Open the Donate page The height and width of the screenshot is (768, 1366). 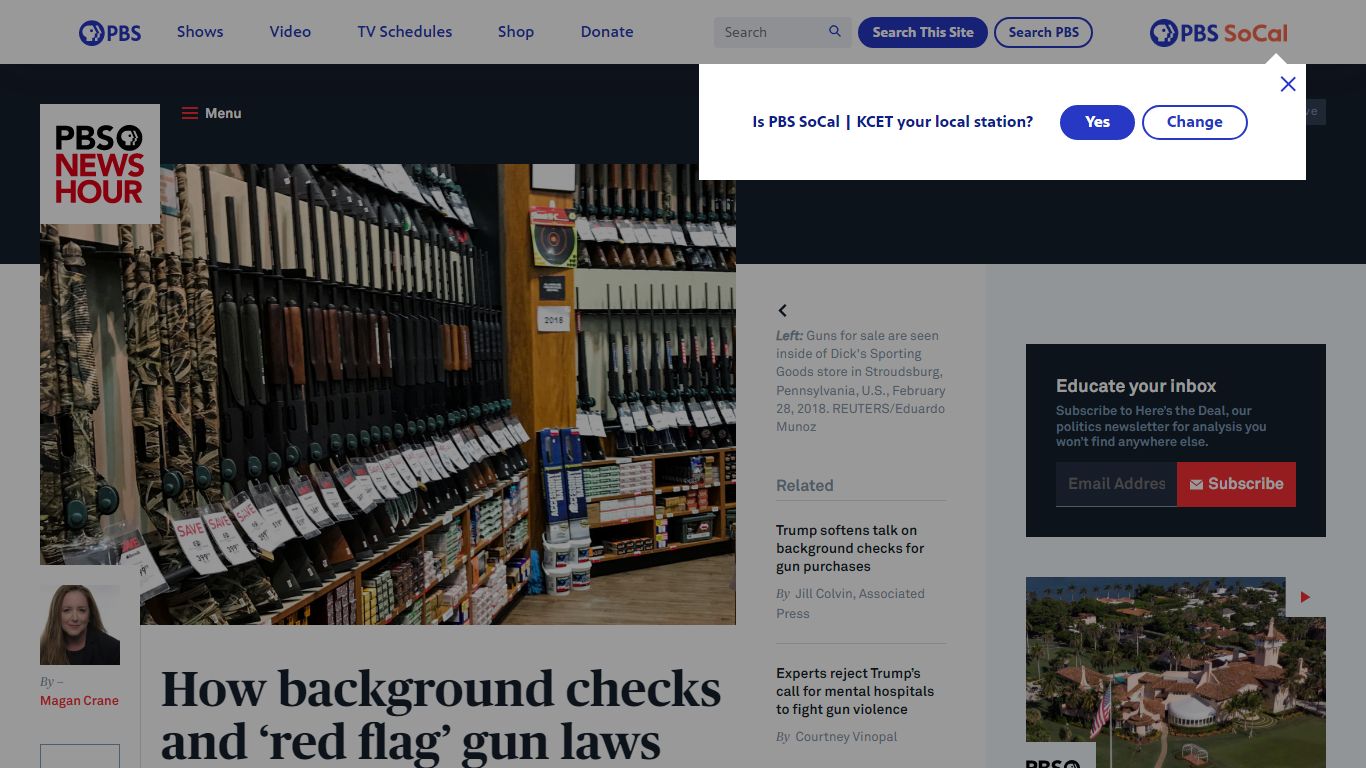click(x=607, y=32)
